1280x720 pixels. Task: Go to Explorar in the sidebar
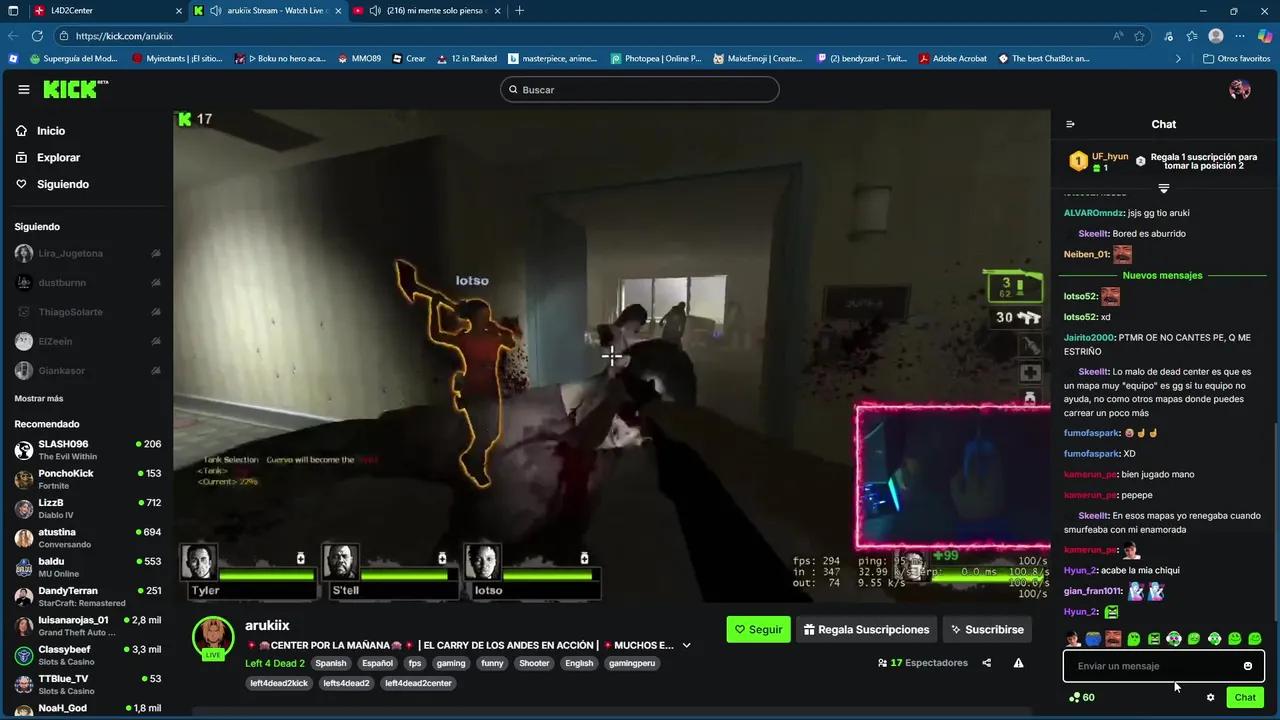[58, 157]
